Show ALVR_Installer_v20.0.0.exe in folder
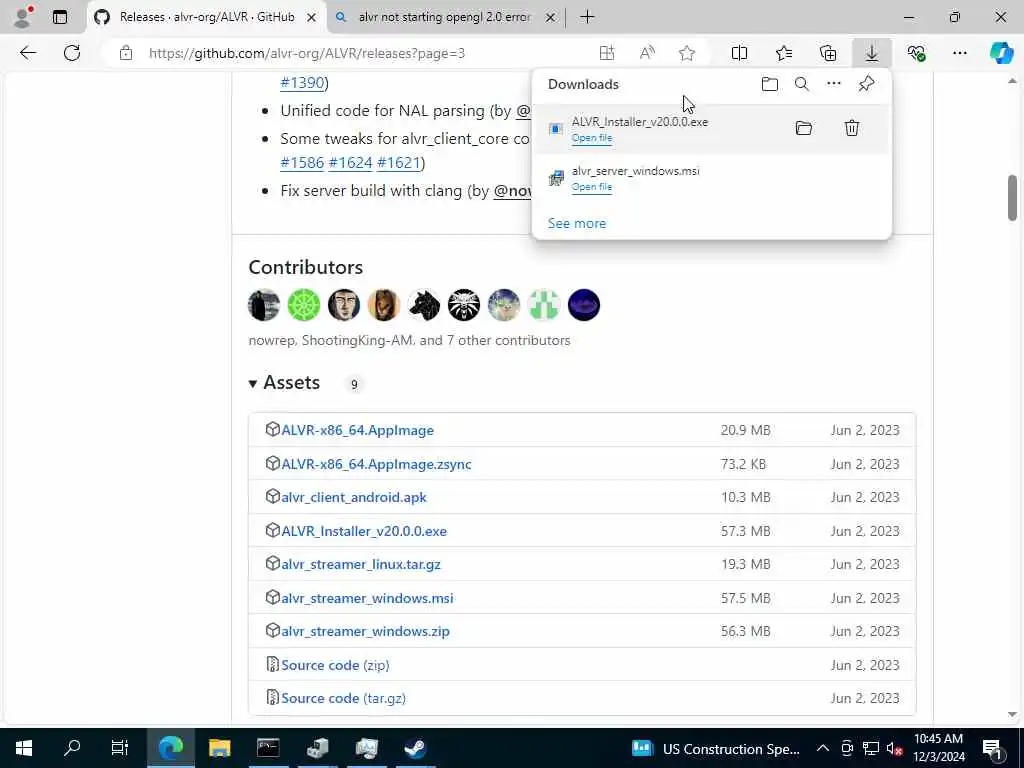1024x768 pixels. tap(804, 128)
